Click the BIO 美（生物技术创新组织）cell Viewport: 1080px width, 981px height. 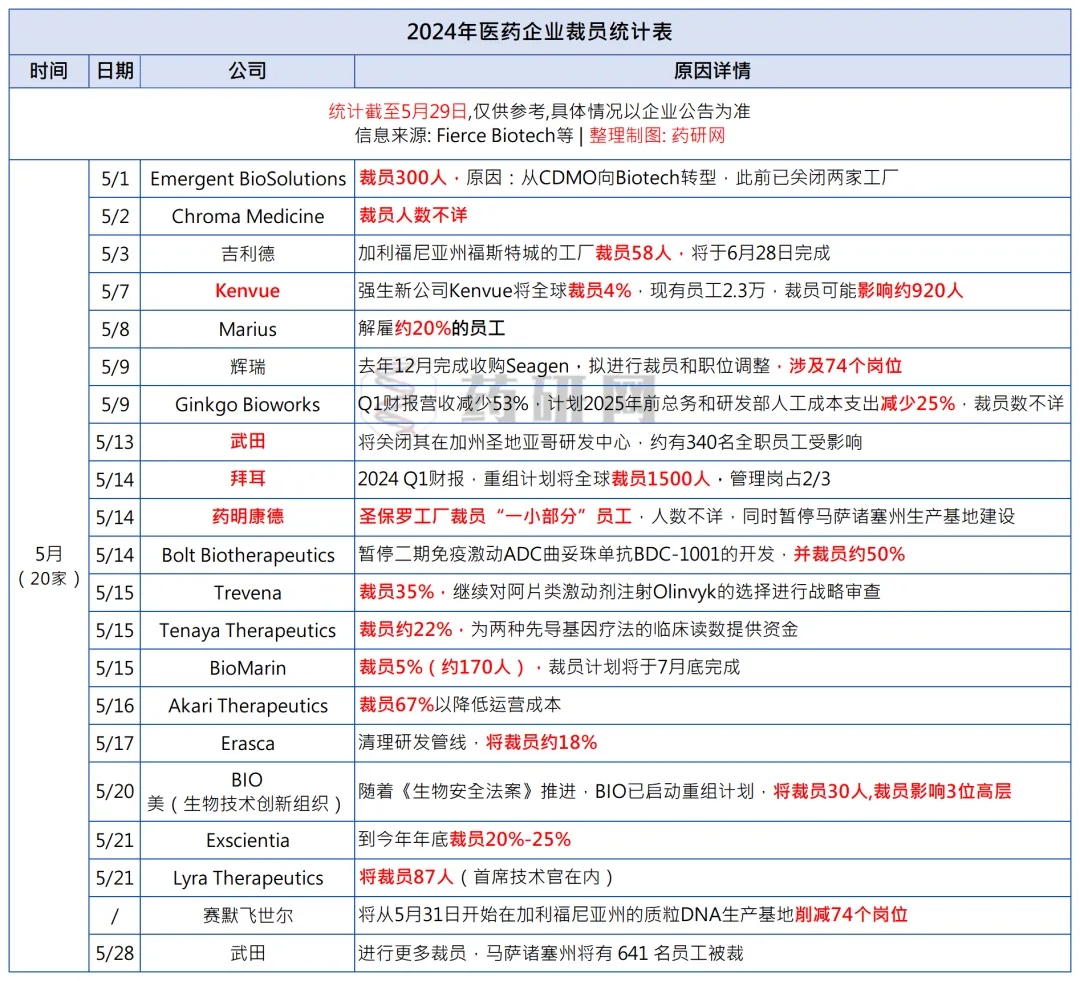pyautogui.click(x=247, y=792)
